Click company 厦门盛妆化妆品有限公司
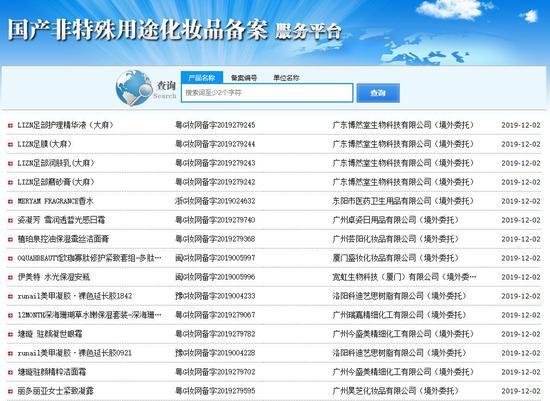This screenshot has width=550, height=401. tap(395, 258)
